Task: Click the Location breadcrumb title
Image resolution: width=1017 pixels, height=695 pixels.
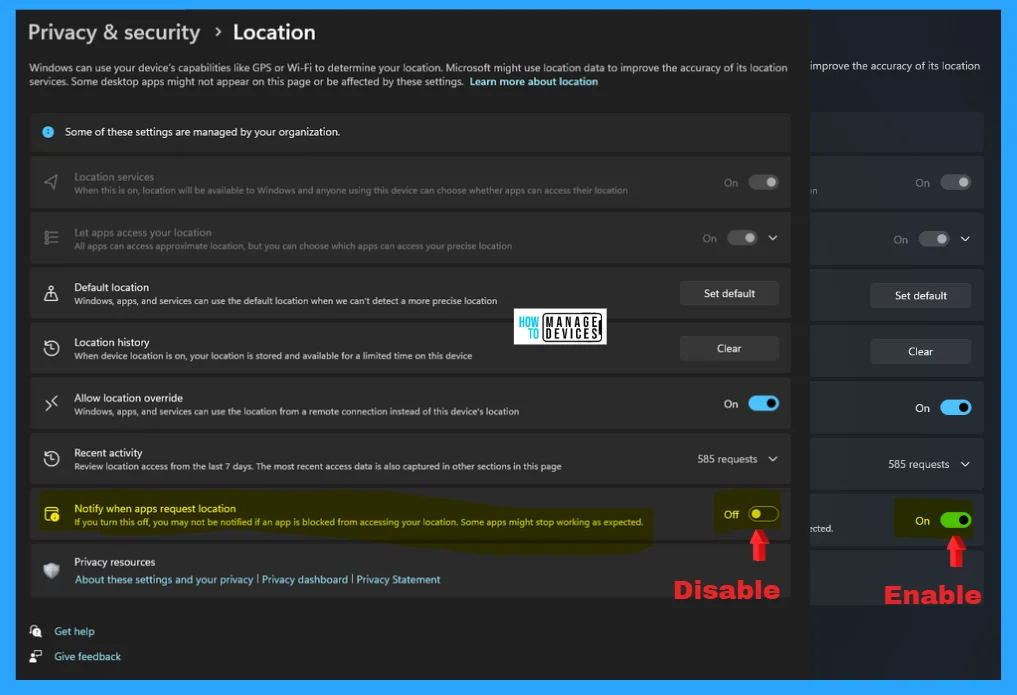Action: tap(274, 32)
